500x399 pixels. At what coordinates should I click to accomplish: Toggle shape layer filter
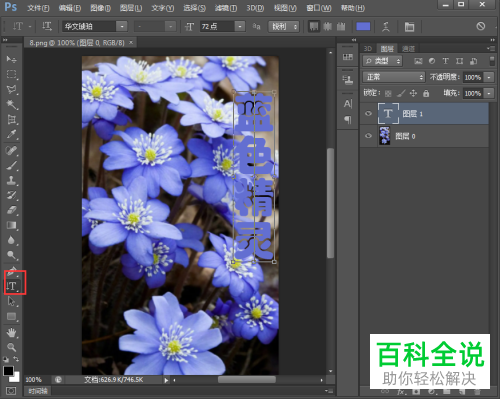point(459,61)
